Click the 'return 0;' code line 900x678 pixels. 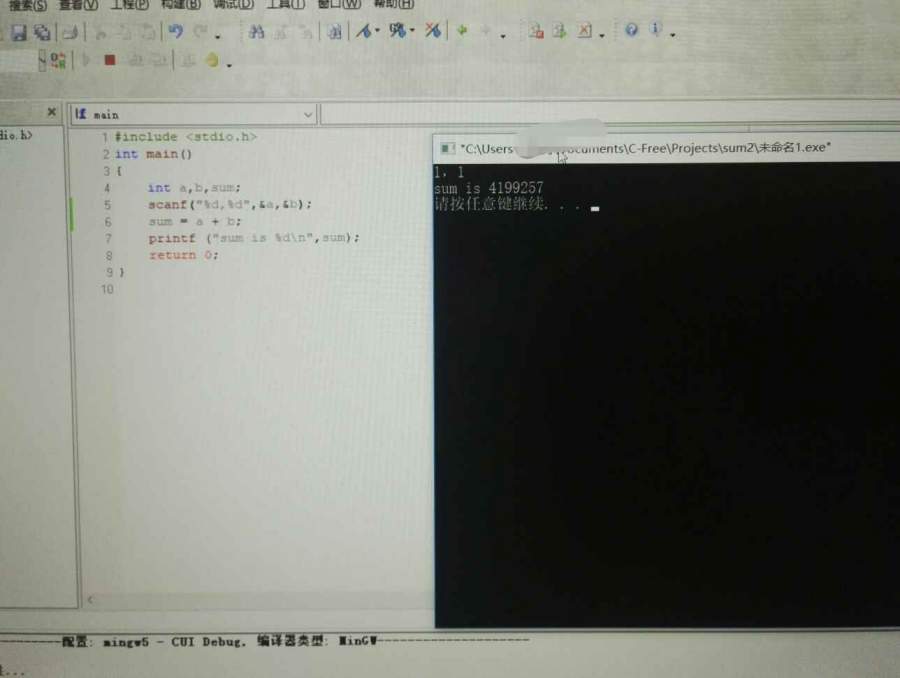click(184, 255)
